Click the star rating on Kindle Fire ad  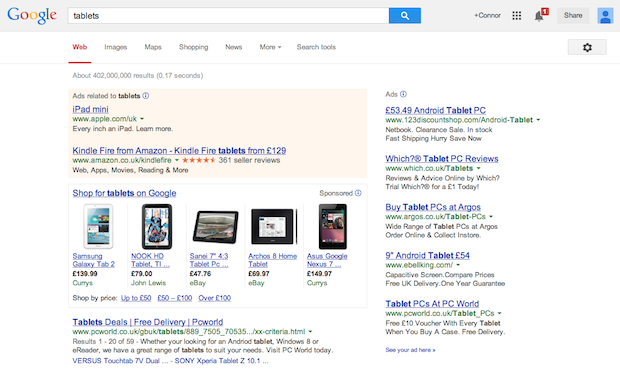click(x=198, y=160)
